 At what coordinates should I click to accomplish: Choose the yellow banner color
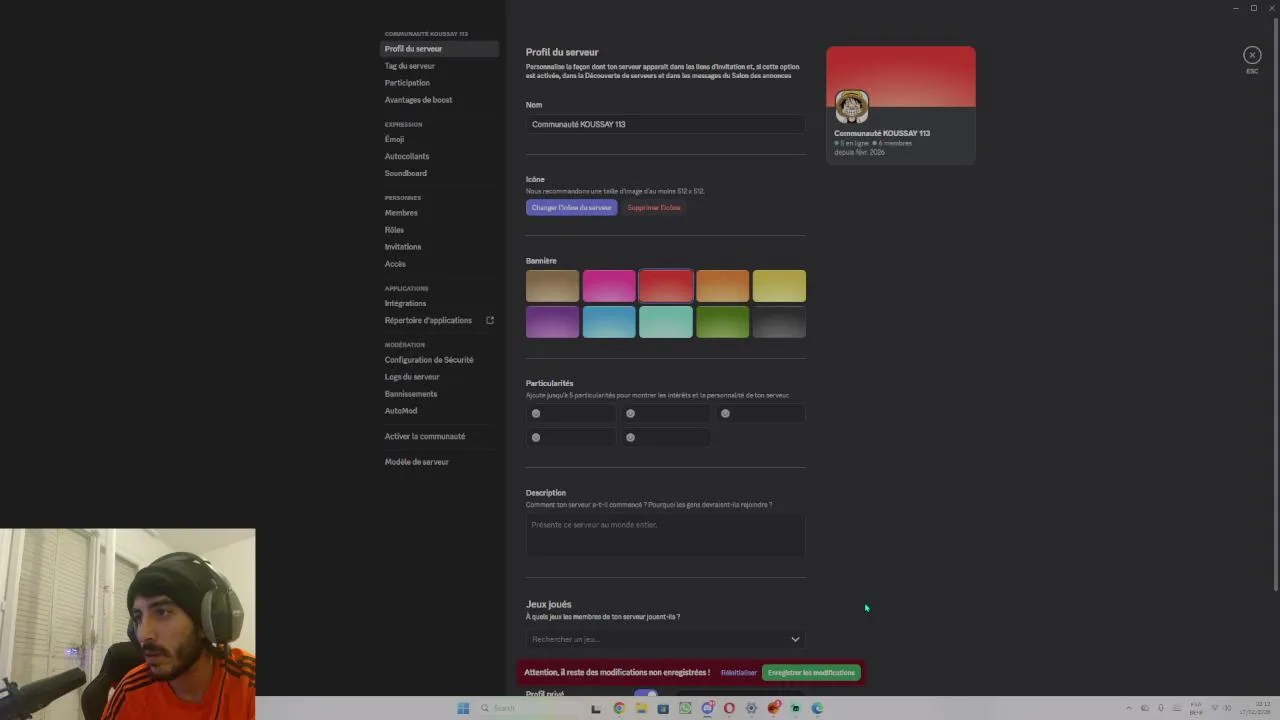tap(779, 286)
